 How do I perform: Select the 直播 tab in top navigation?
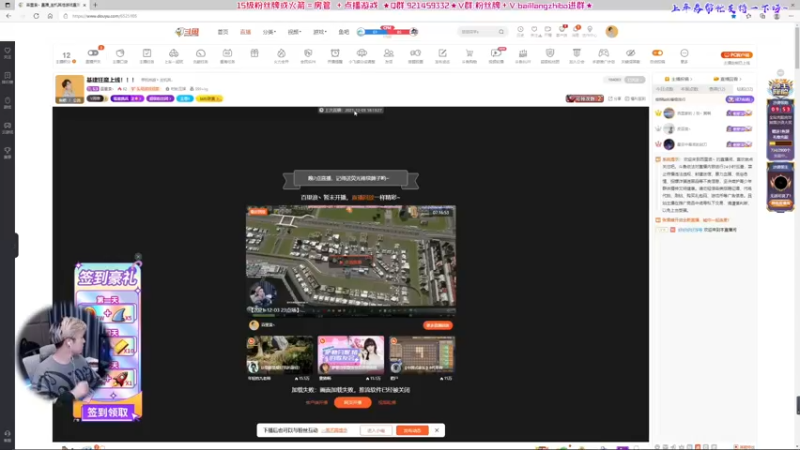[246, 32]
